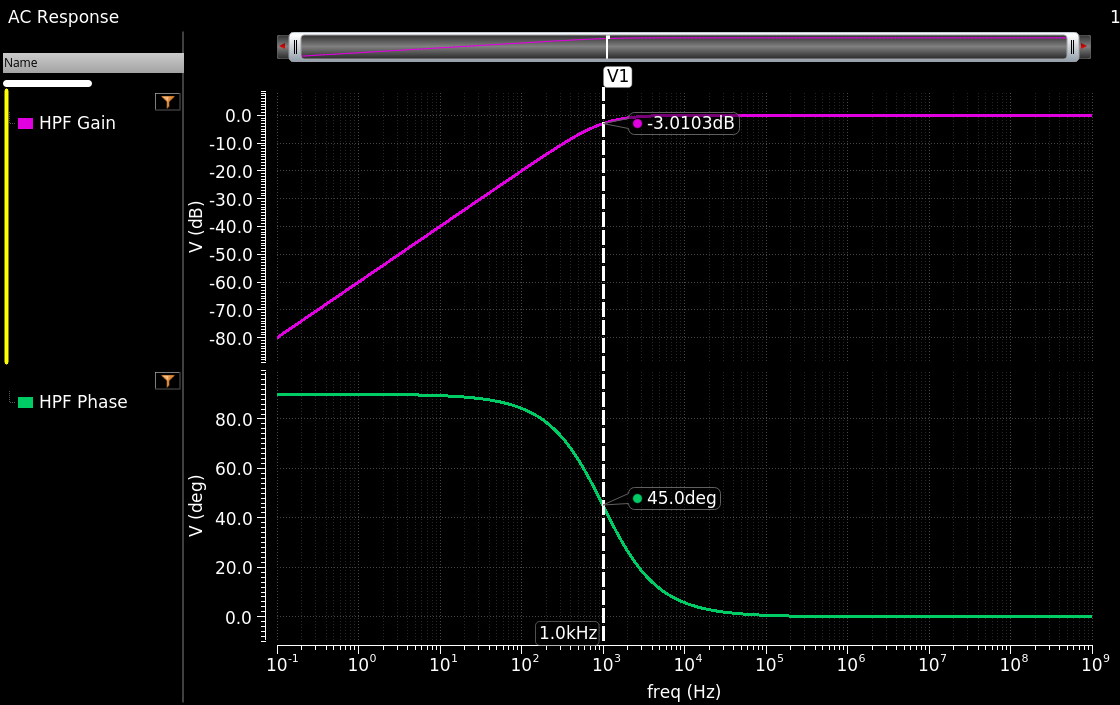The height and width of the screenshot is (705, 1120).
Task: Select the HPF Gain trace in legend
Action: (77, 123)
